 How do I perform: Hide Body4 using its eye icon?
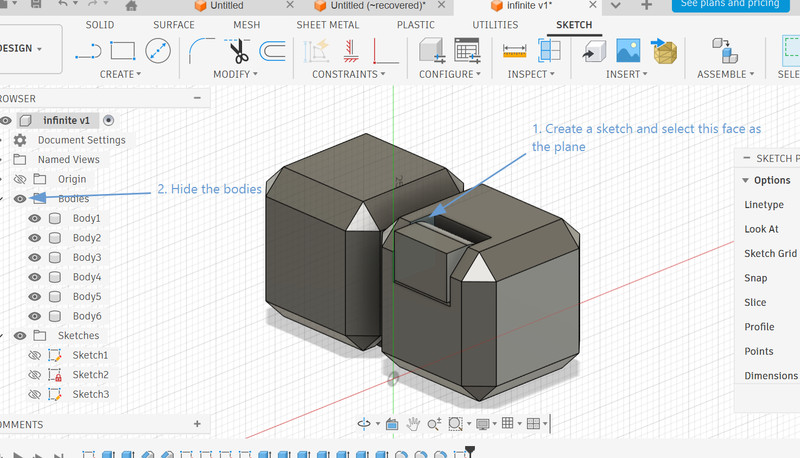34,277
